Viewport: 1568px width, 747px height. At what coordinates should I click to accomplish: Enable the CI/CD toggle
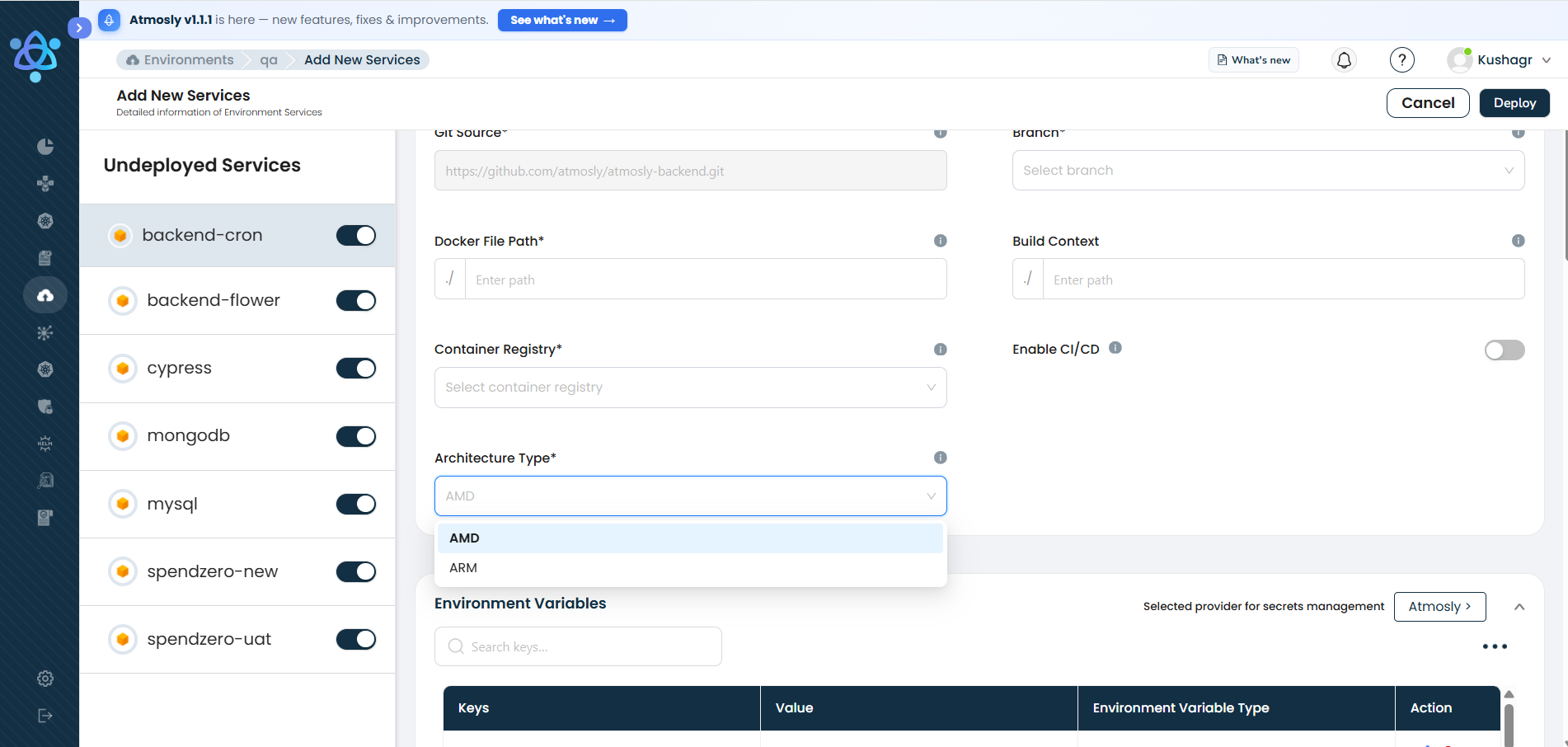(x=1505, y=350)
